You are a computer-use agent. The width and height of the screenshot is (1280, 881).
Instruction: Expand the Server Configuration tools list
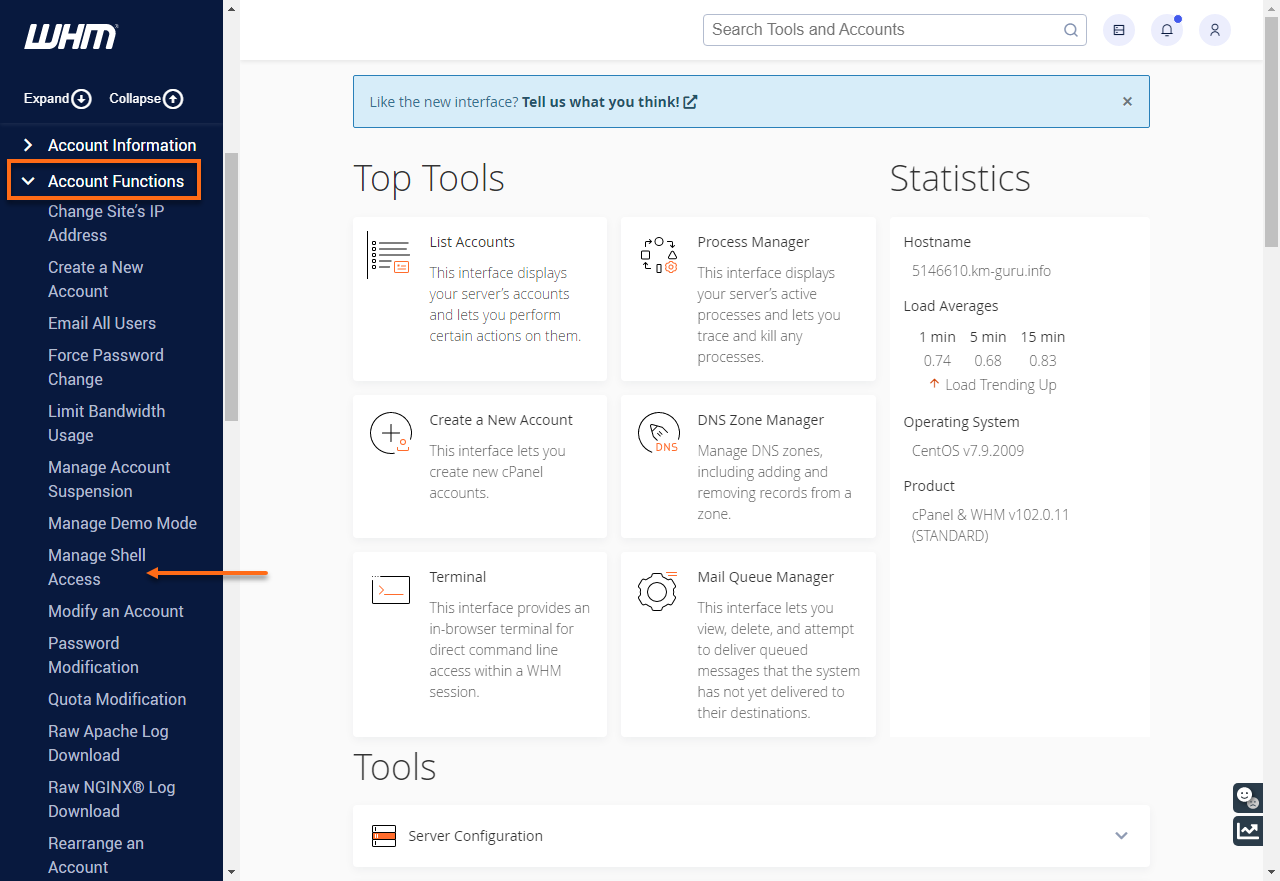1121,835
